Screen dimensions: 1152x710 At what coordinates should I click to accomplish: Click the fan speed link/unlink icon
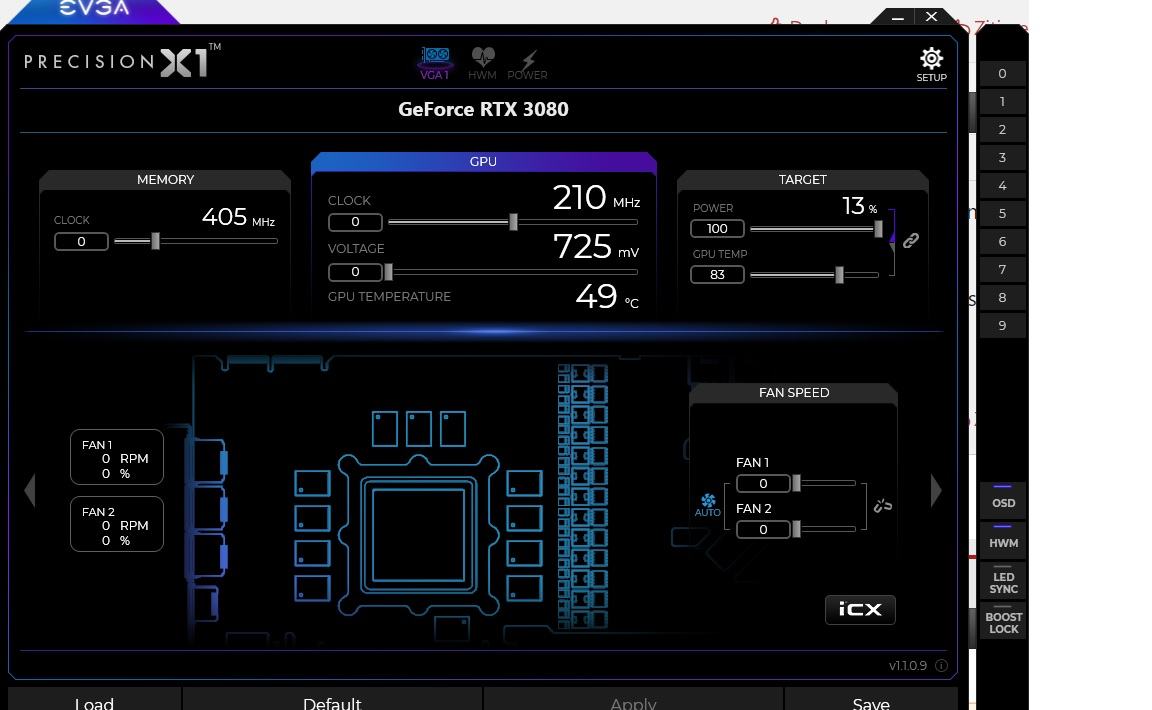click(x=882, y=506)
